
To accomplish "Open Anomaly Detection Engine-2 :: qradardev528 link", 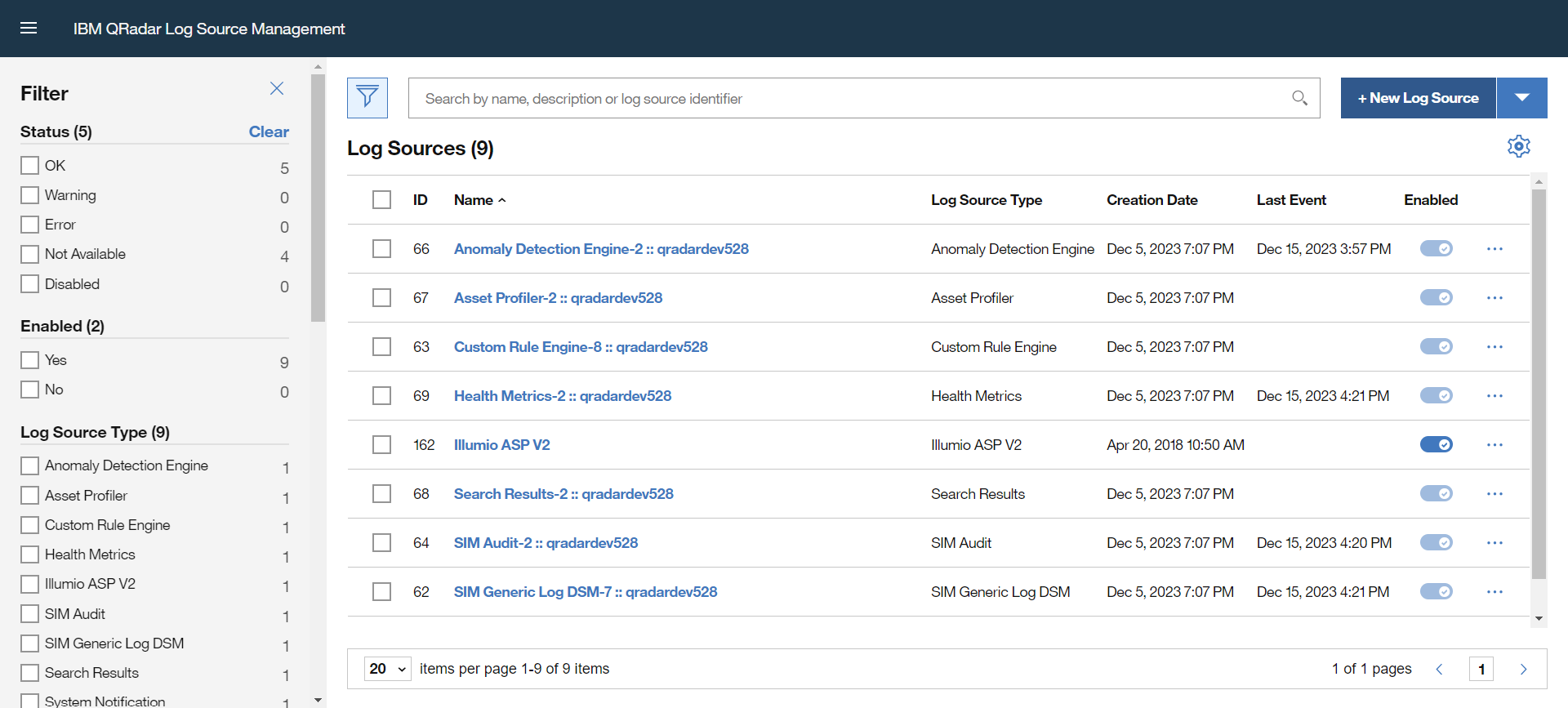I will (x=601, y=249).
